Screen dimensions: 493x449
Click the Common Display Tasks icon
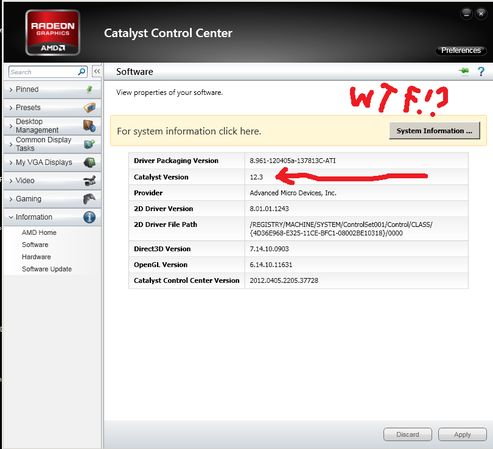coord(89,144)
